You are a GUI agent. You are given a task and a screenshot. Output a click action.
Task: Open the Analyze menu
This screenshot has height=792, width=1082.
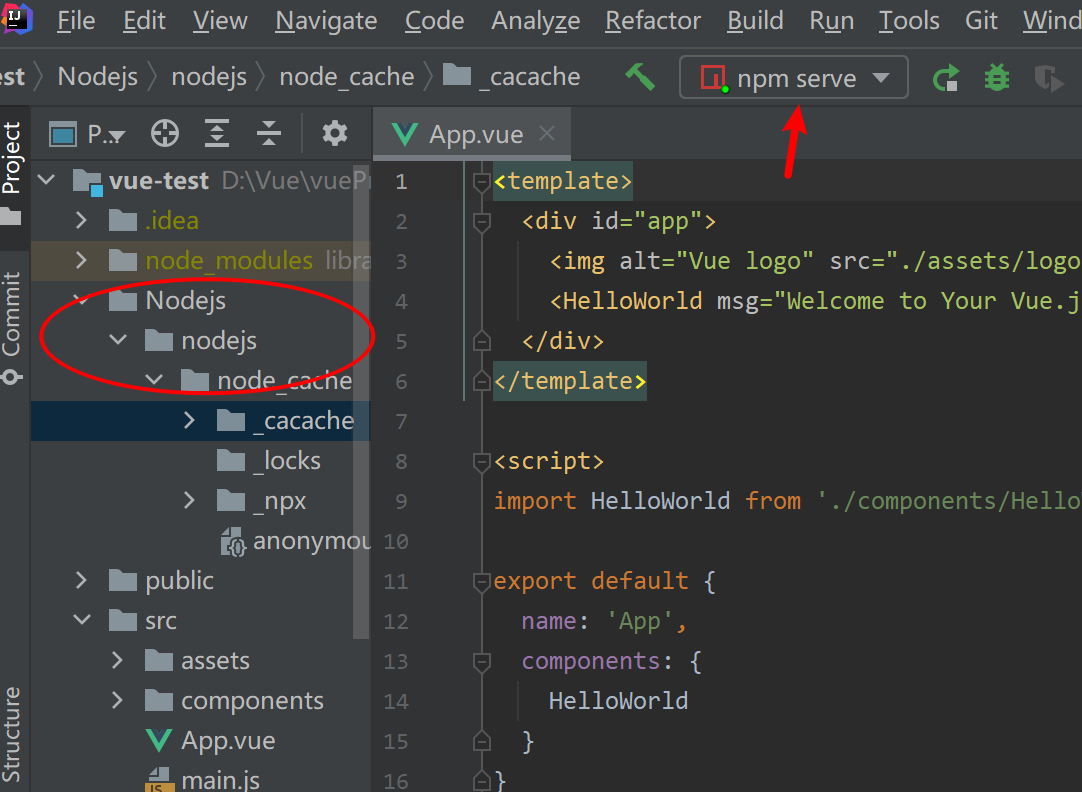pyautogui.click(x=535, y=21)
